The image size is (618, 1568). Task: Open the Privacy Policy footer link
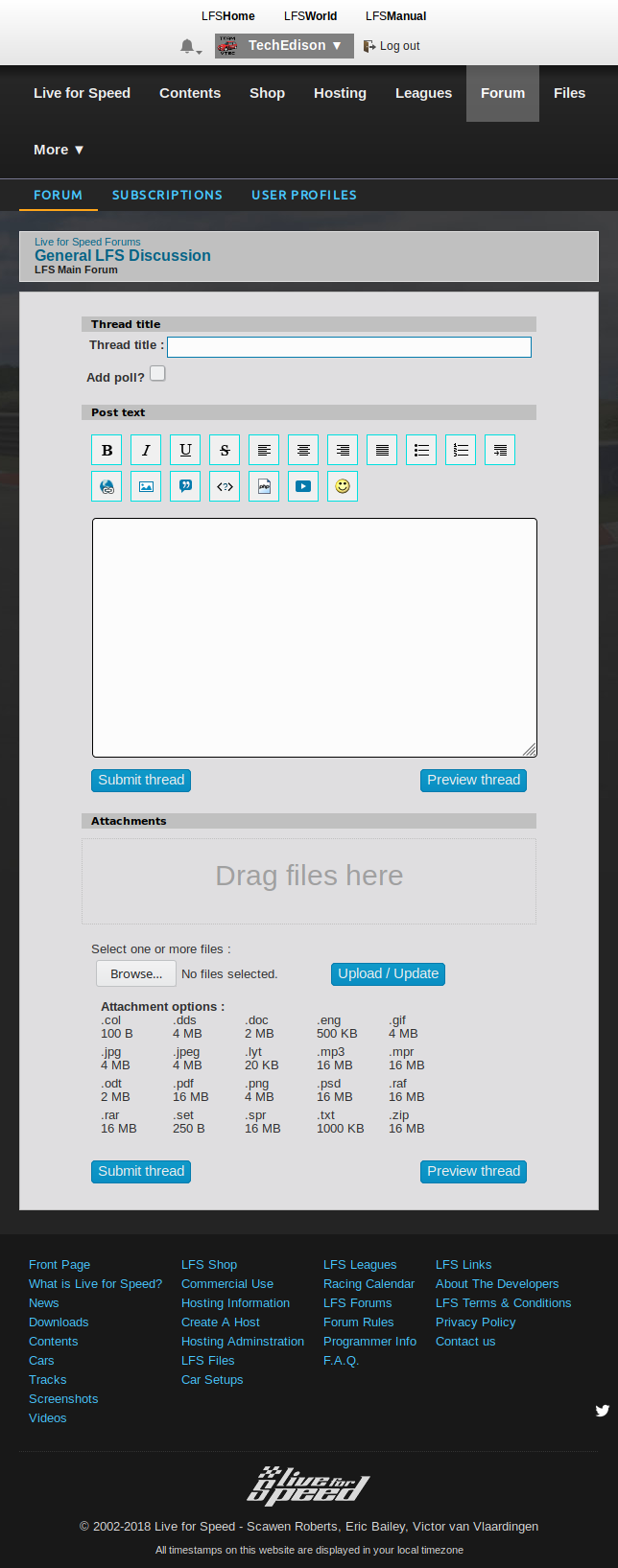click(475, 1322)
